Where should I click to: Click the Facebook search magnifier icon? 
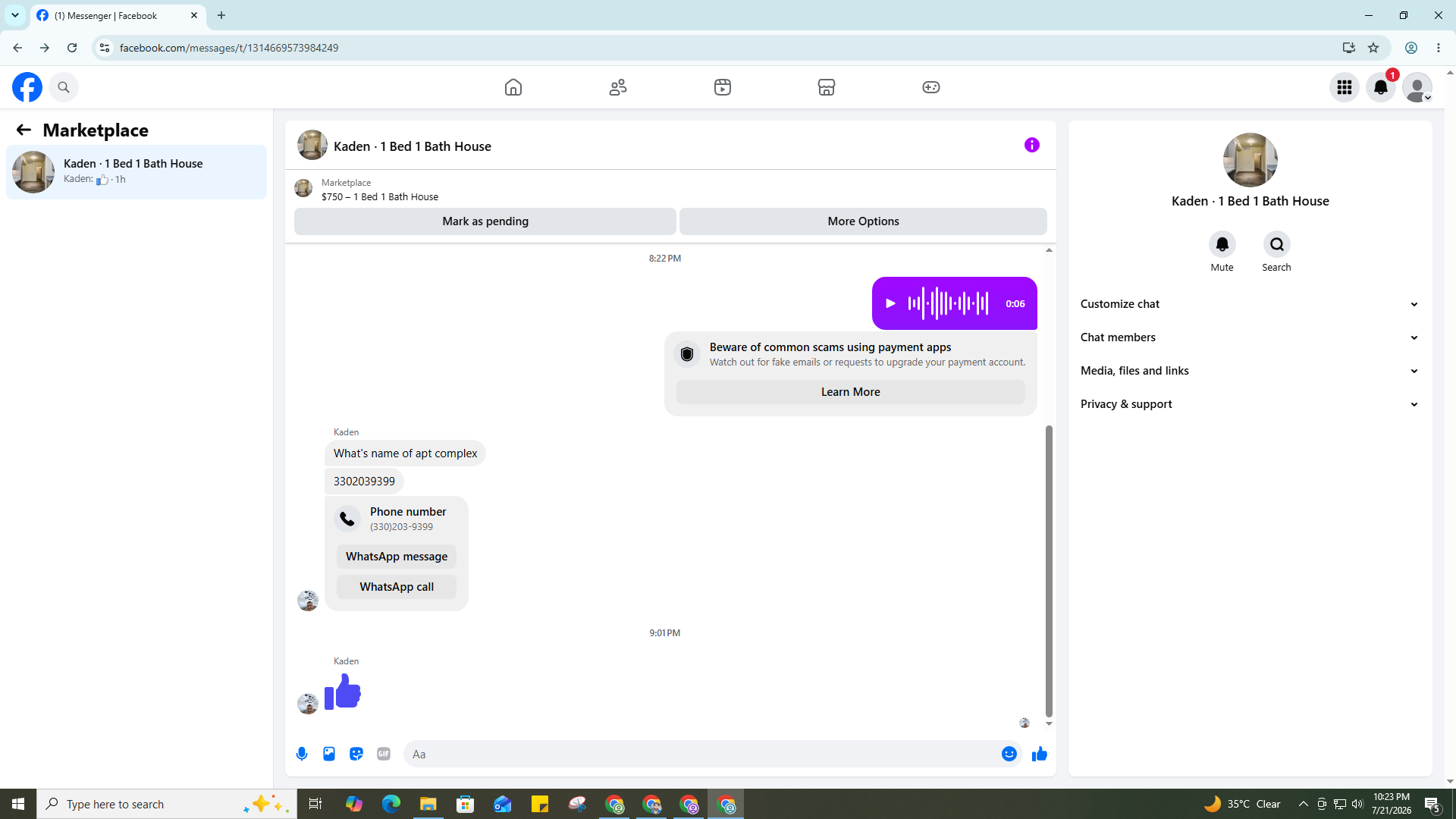[64, 87]
